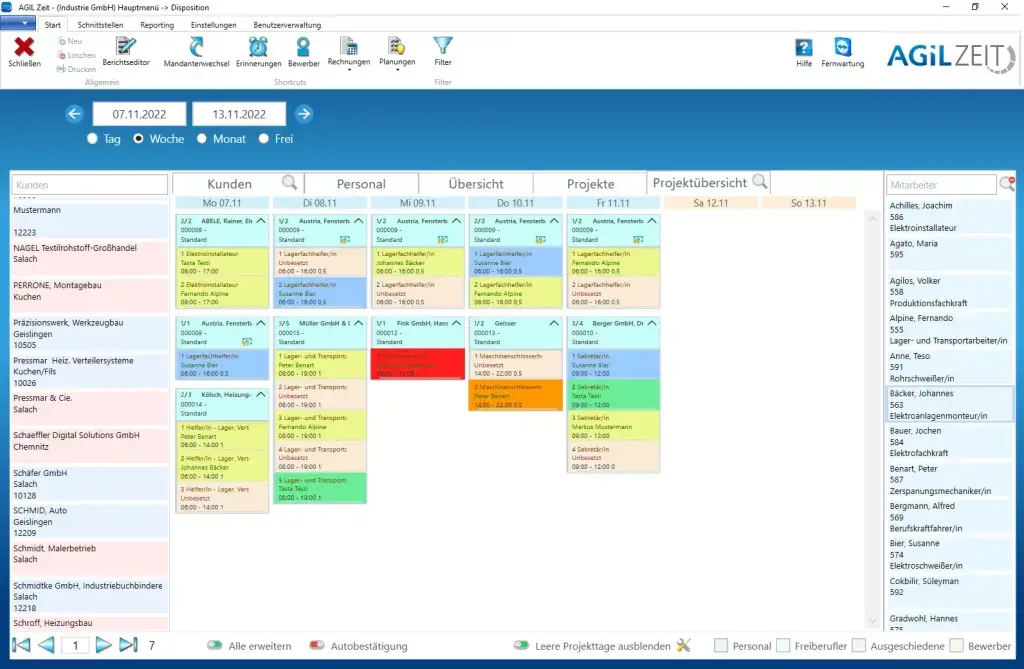Check the Personal checkbox
The image size is (1024, 669).
721,645
